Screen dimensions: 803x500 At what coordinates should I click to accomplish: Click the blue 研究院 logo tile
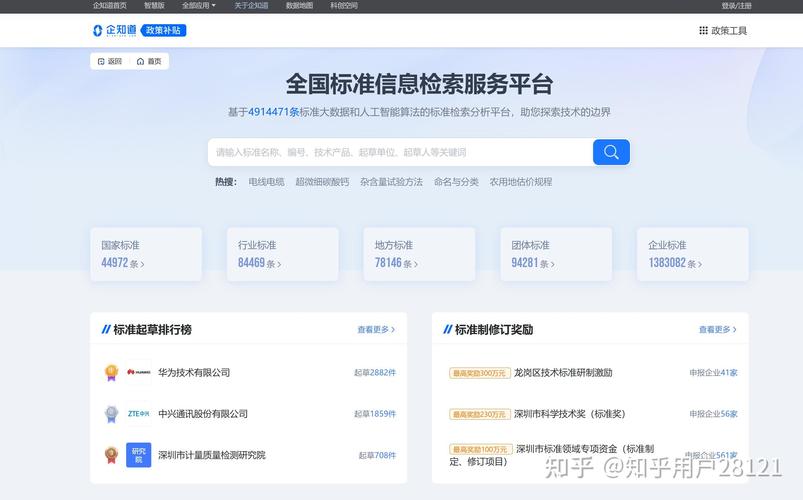pyautogui.click(x=139, y=455)
